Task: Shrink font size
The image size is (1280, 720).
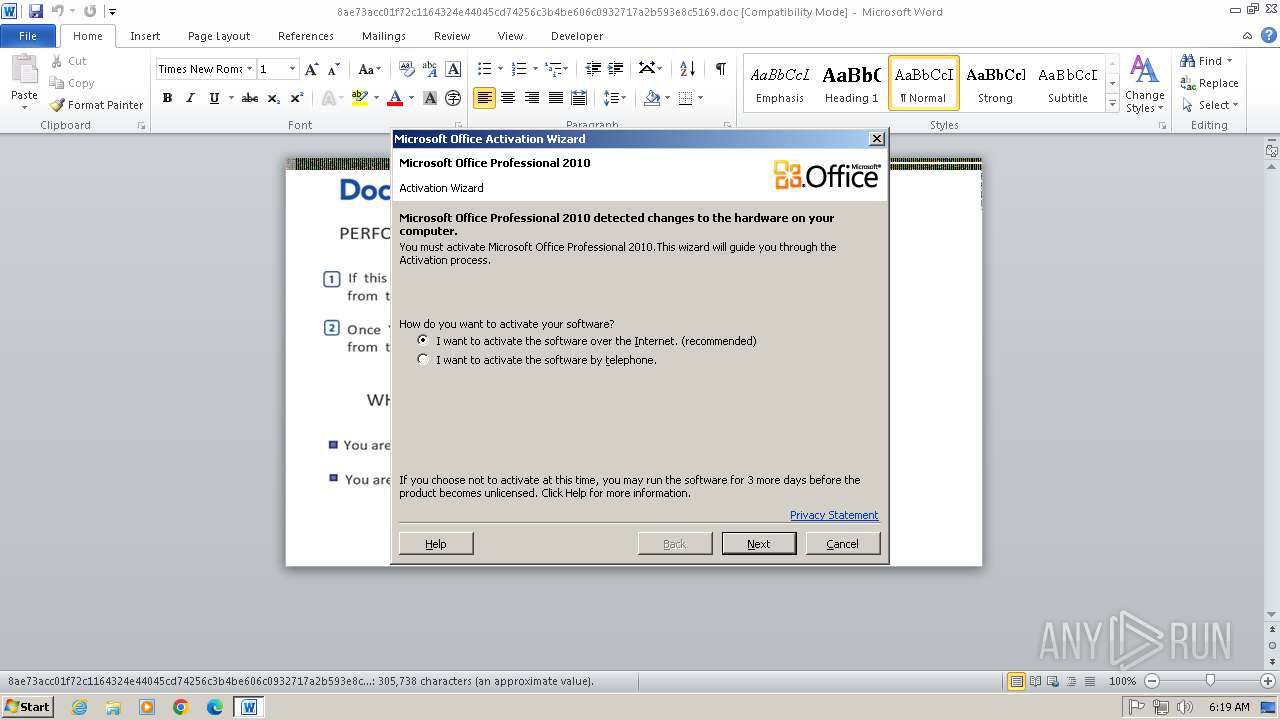Action: click(332, 69)
